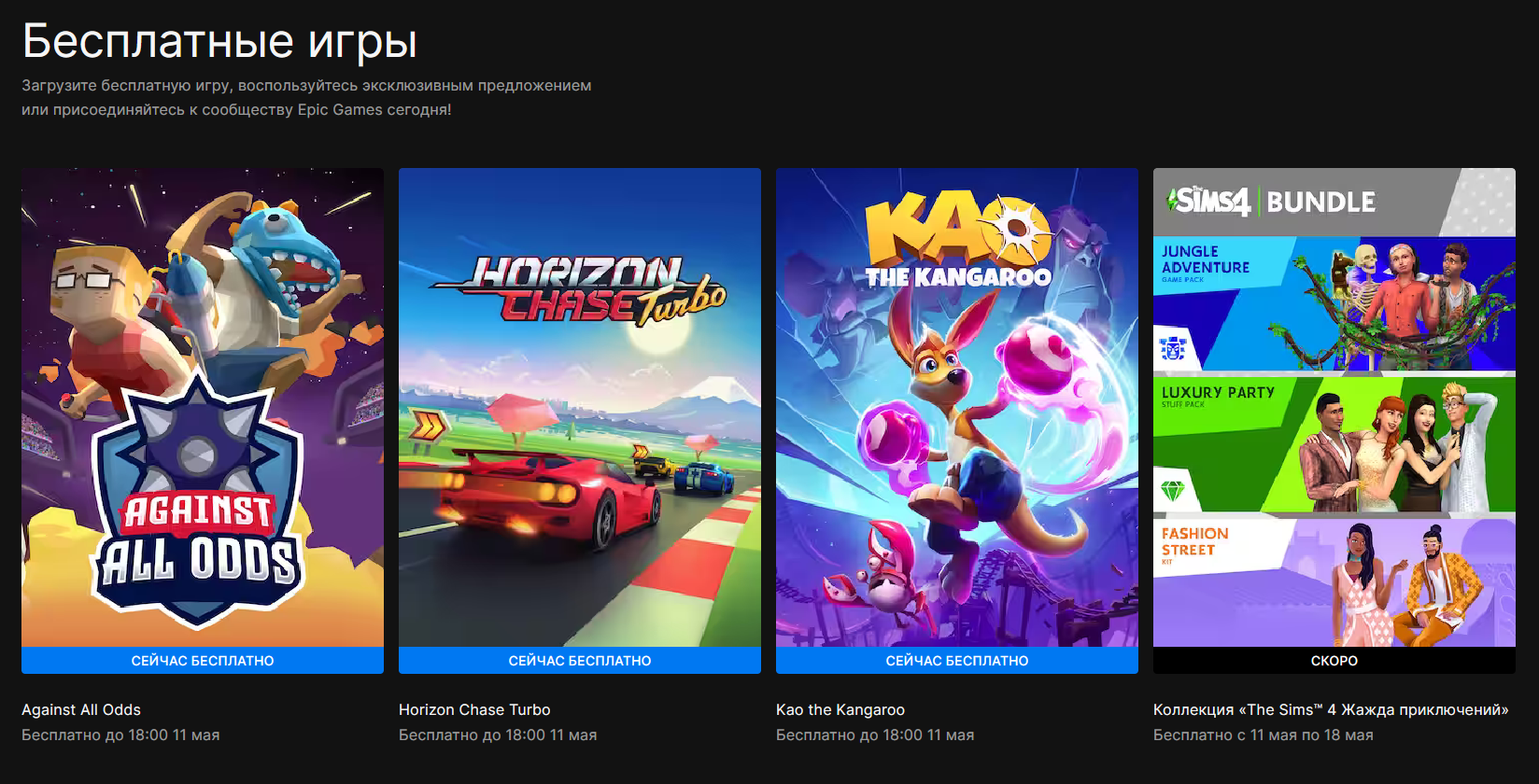This screenshot has width=1539, height=784.
Task: Open Коллекция The Sims 4 Жажда приключений link
Action: click(1331, 709)
